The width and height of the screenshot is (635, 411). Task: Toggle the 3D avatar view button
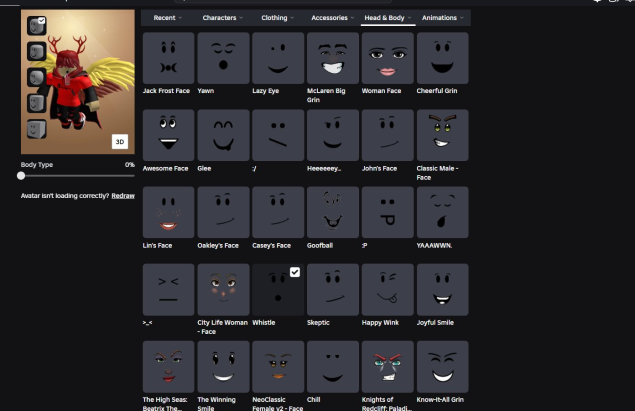(x=119, y=141)
